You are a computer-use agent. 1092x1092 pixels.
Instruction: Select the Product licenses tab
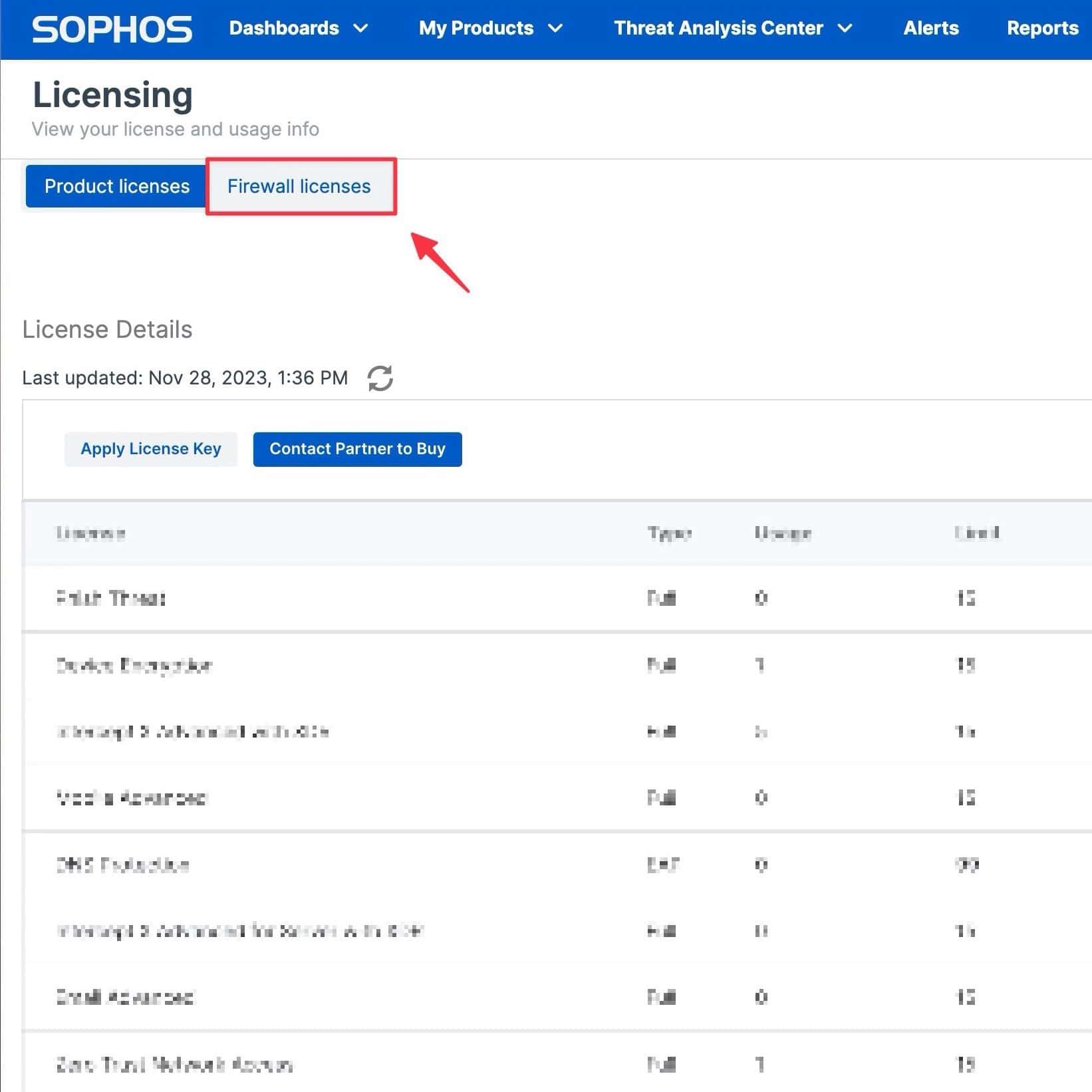[116, 186]
